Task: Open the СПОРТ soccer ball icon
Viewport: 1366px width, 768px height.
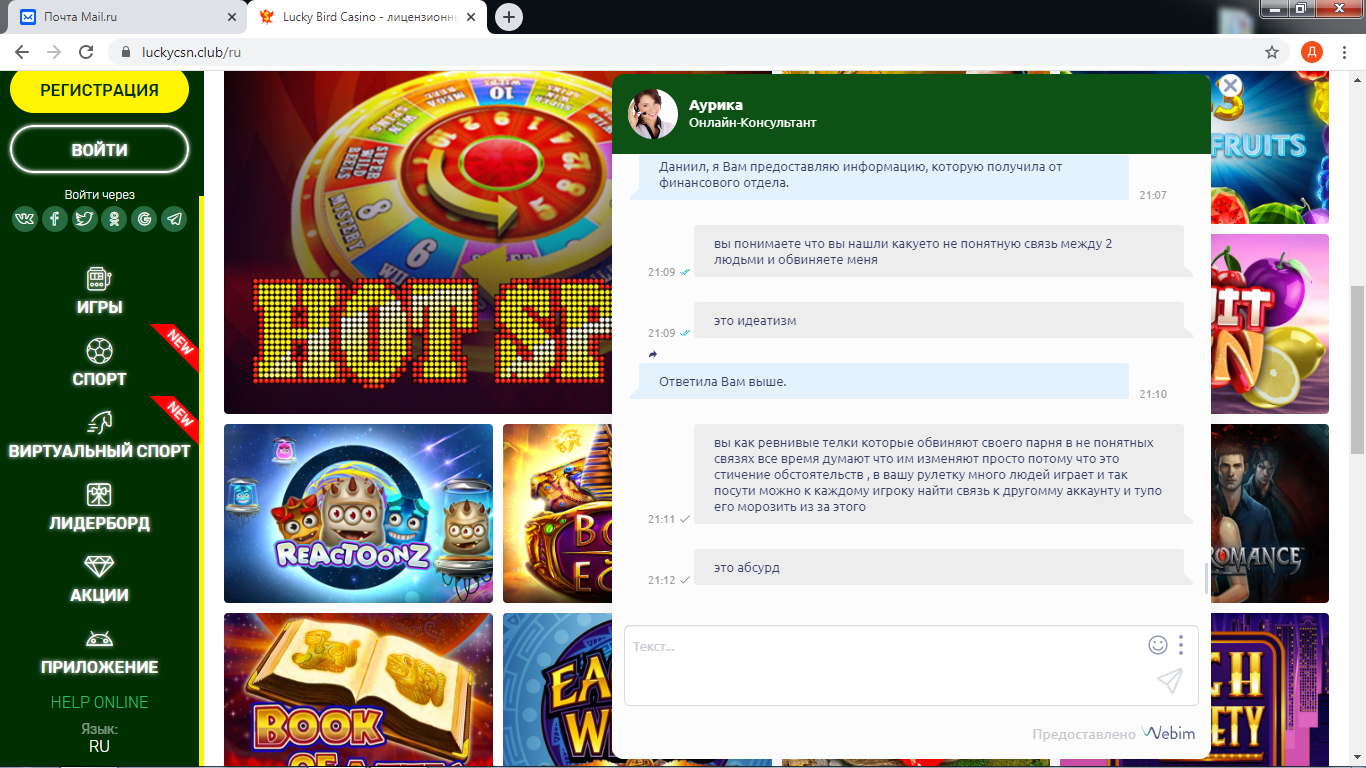Action: coord(99,351)
